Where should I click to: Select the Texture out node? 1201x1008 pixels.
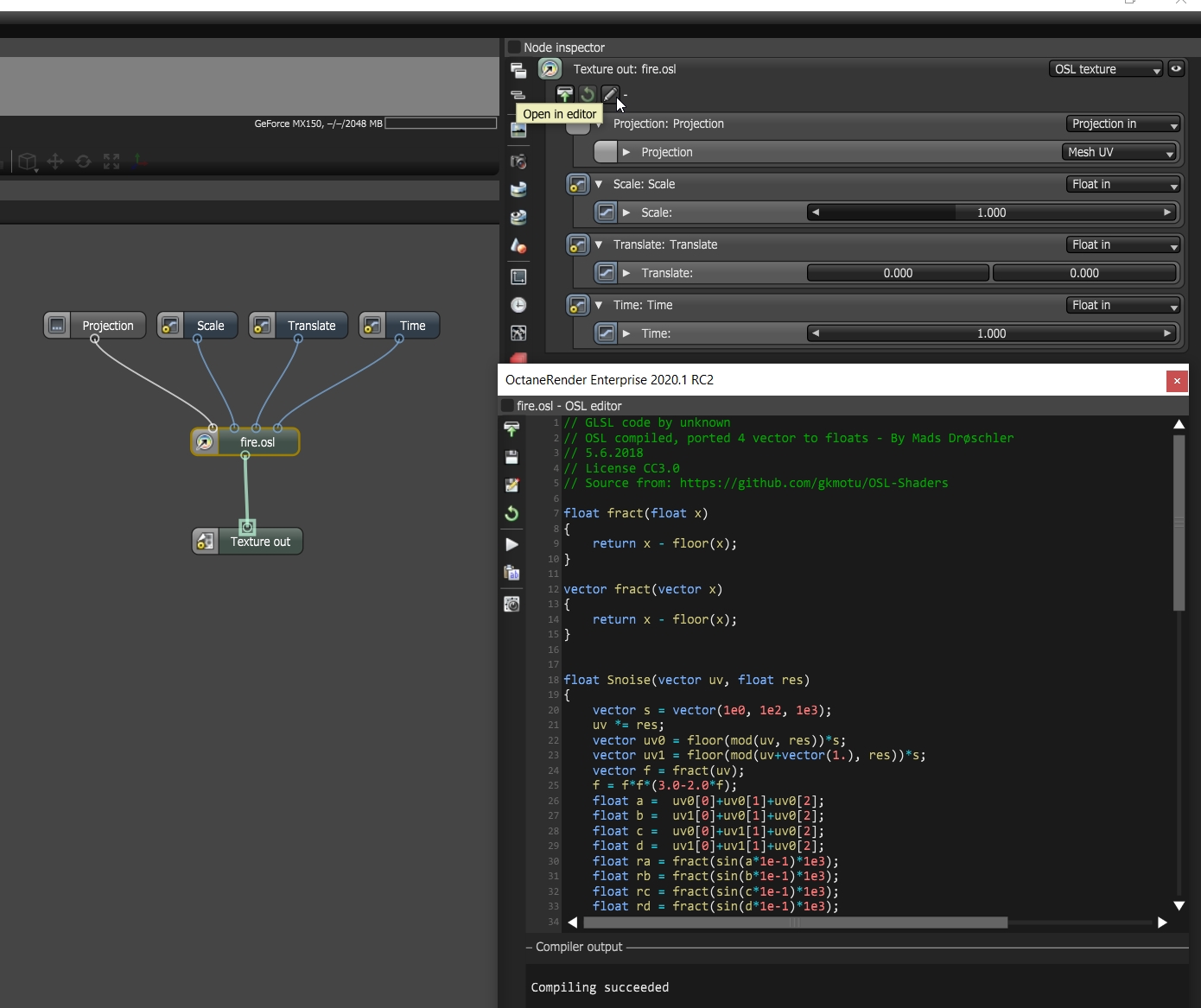[259, 542]
